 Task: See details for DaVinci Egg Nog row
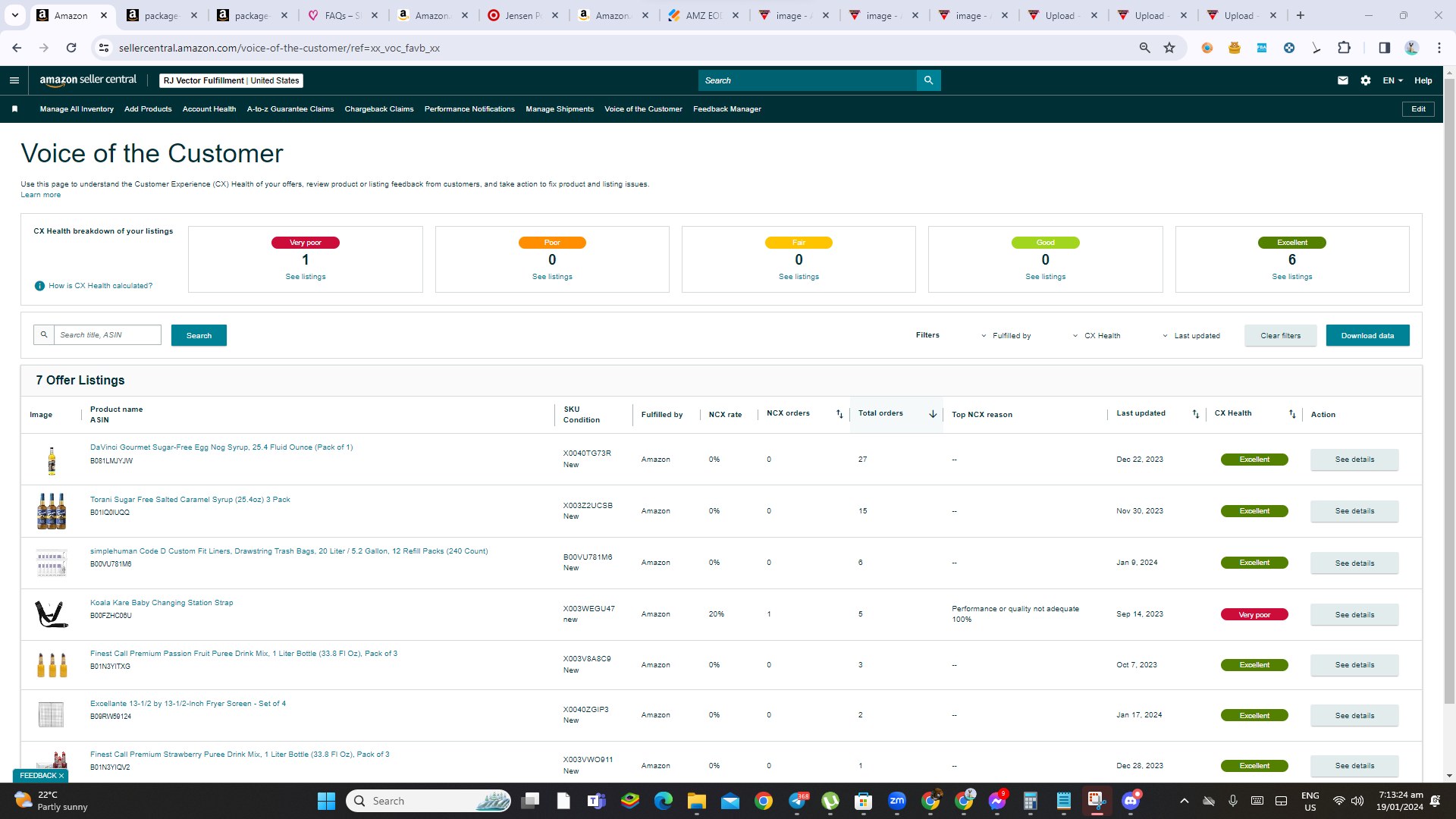click(1354, 460)
